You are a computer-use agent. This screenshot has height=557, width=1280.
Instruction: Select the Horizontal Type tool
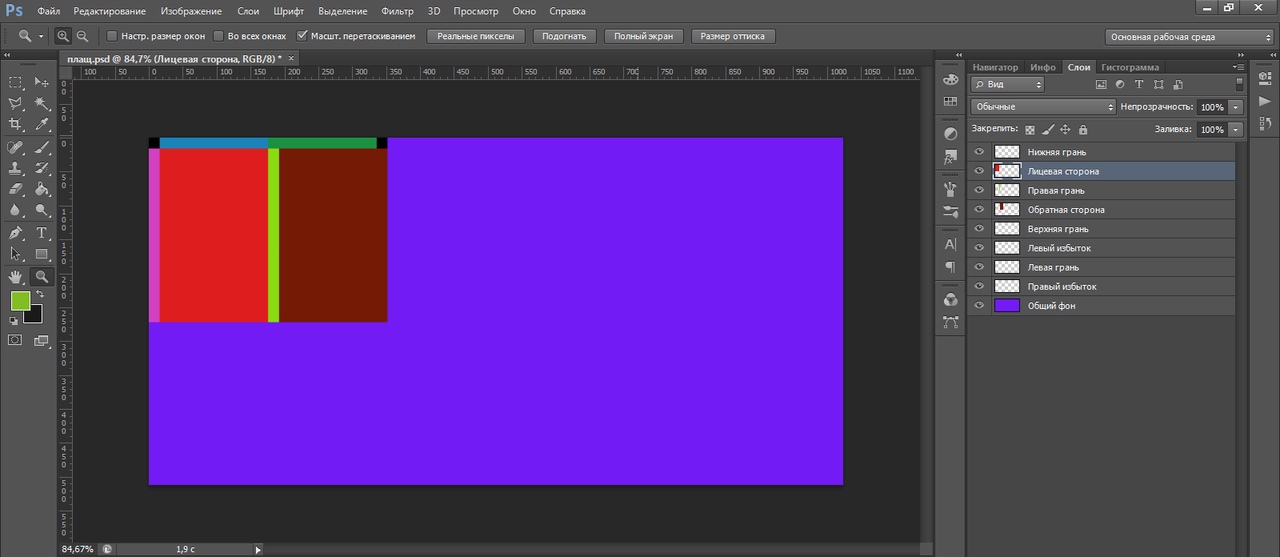pyautogui.click(x=42, y=233)
